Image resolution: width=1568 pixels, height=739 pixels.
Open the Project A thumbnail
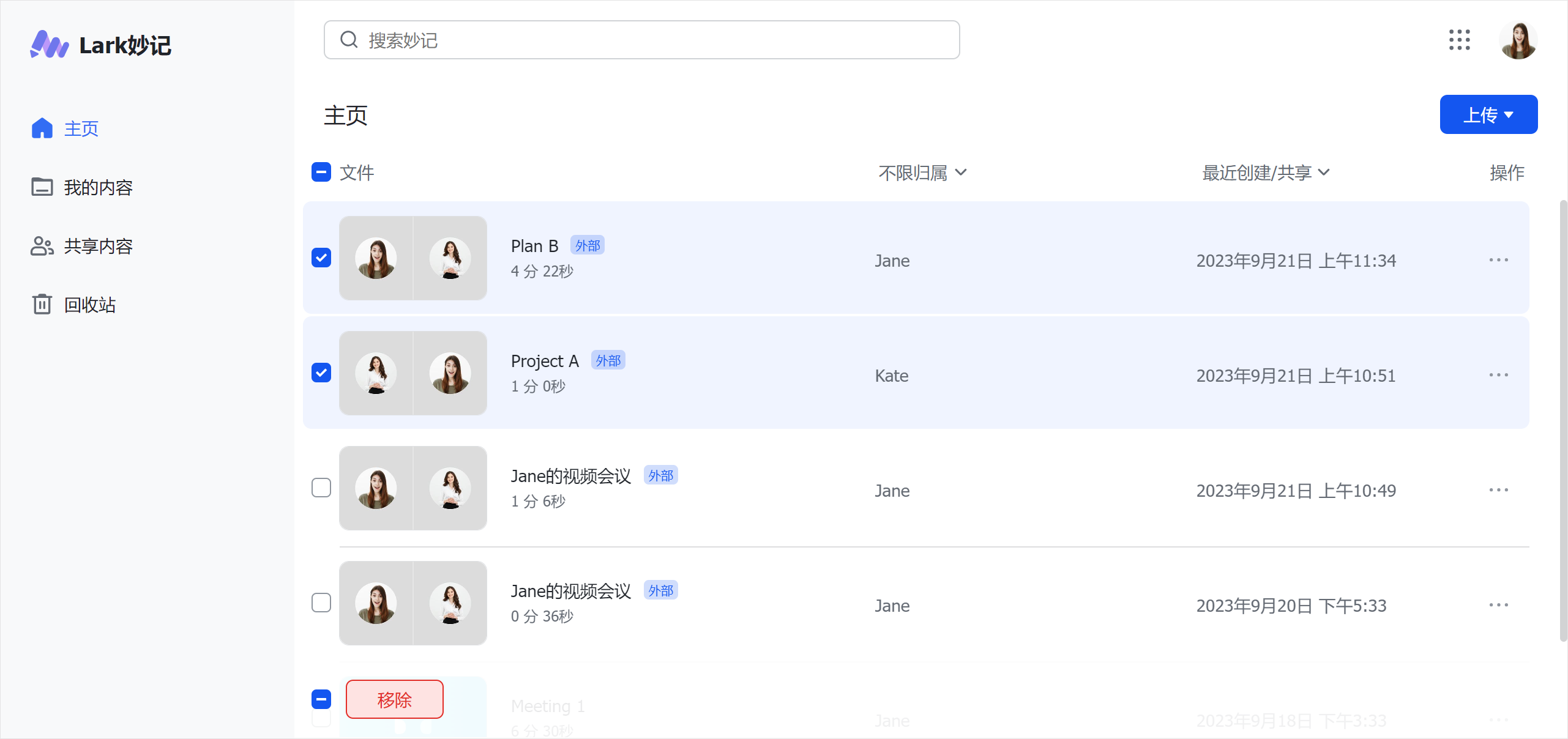click(x=413, y=373)
